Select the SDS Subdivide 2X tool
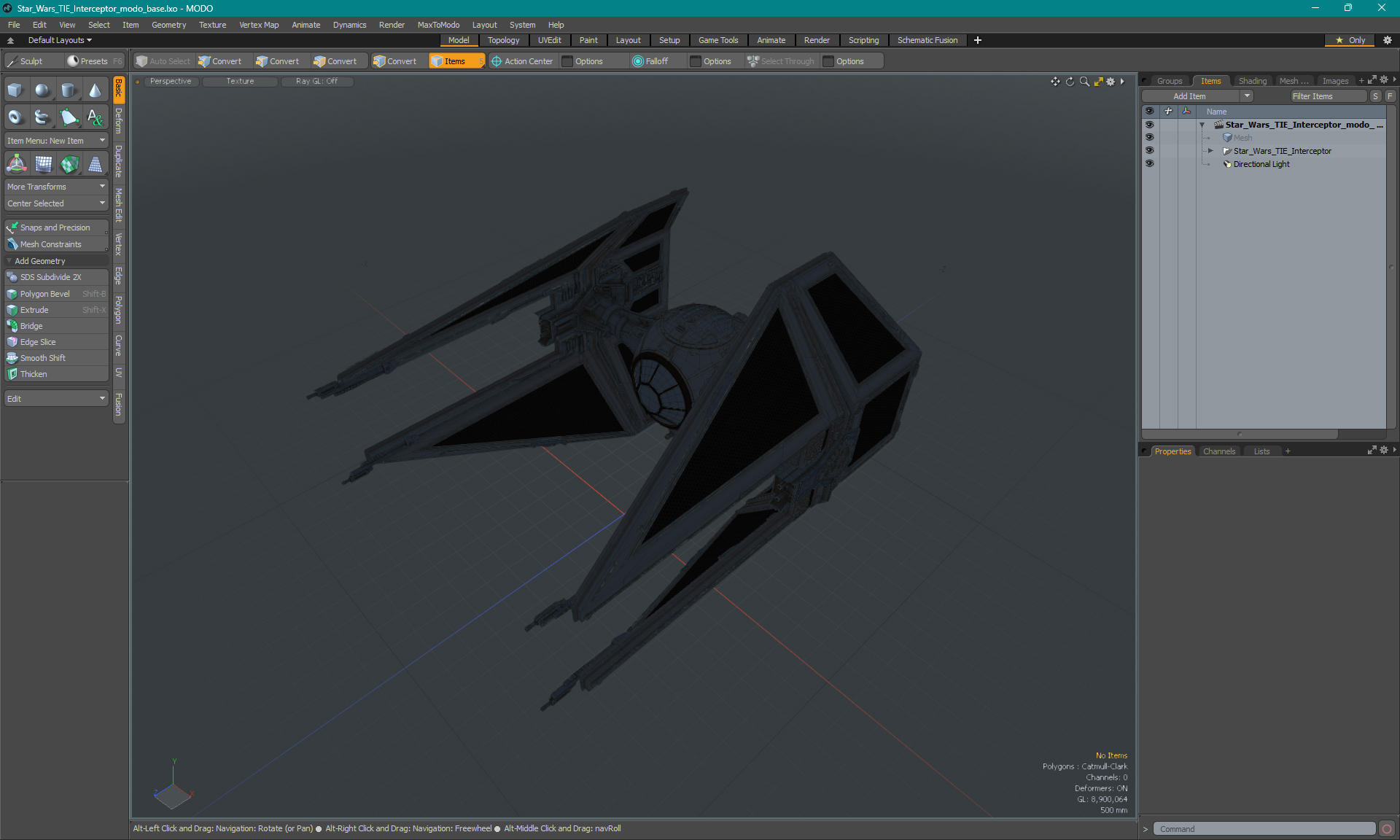 point(57,277)
